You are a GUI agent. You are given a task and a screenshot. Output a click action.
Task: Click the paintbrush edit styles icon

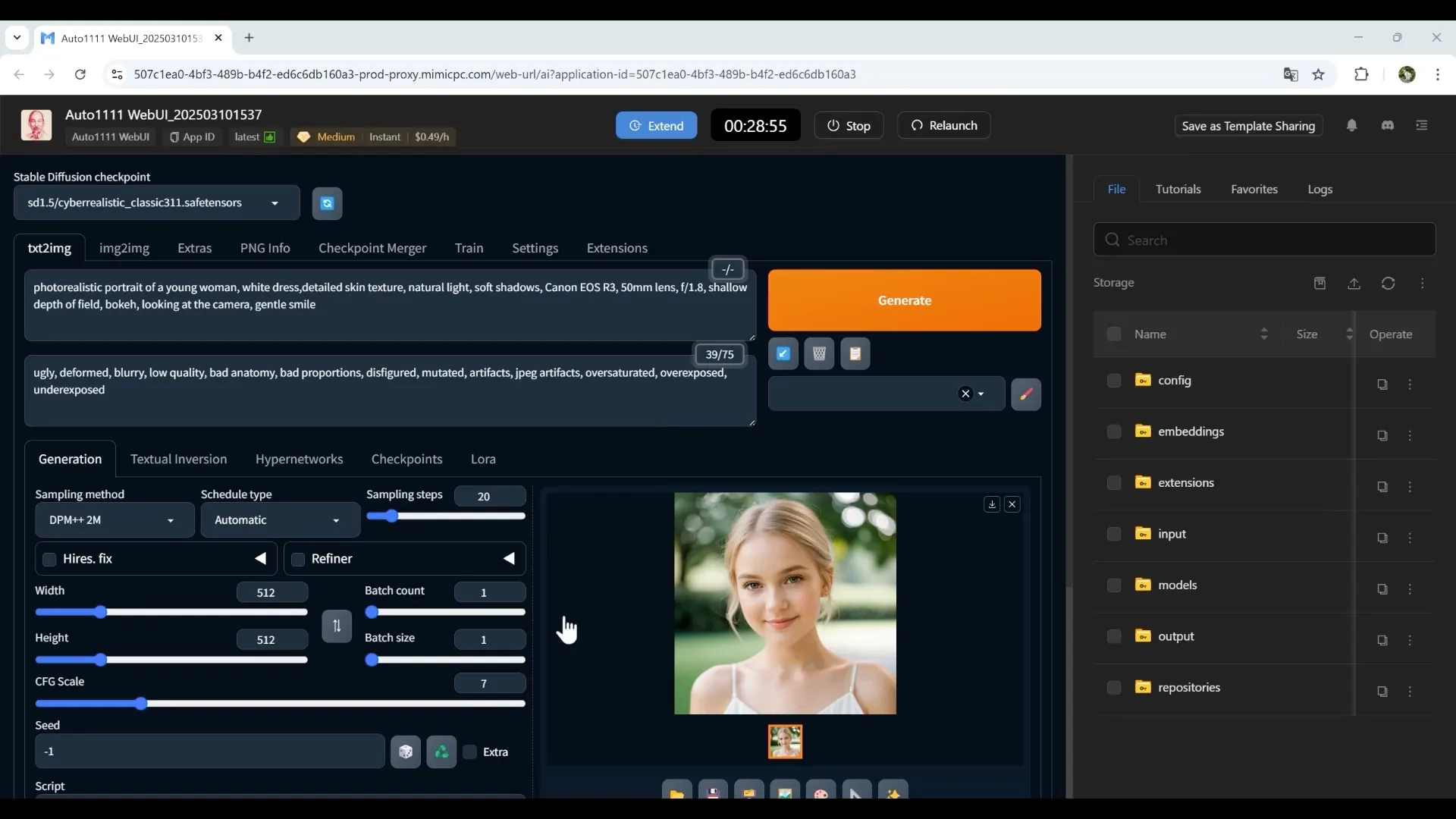coord(1025,394)
